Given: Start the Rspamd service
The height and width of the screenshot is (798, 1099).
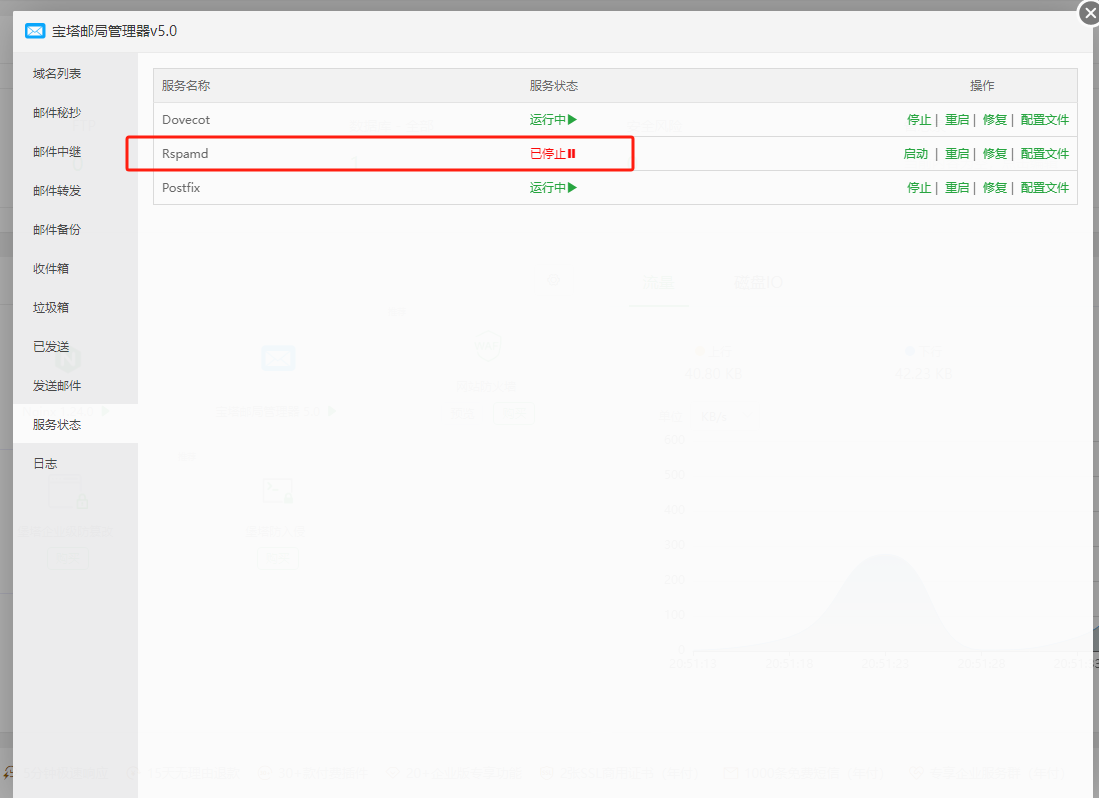Looking at the screenshot, I should (915, 153).
